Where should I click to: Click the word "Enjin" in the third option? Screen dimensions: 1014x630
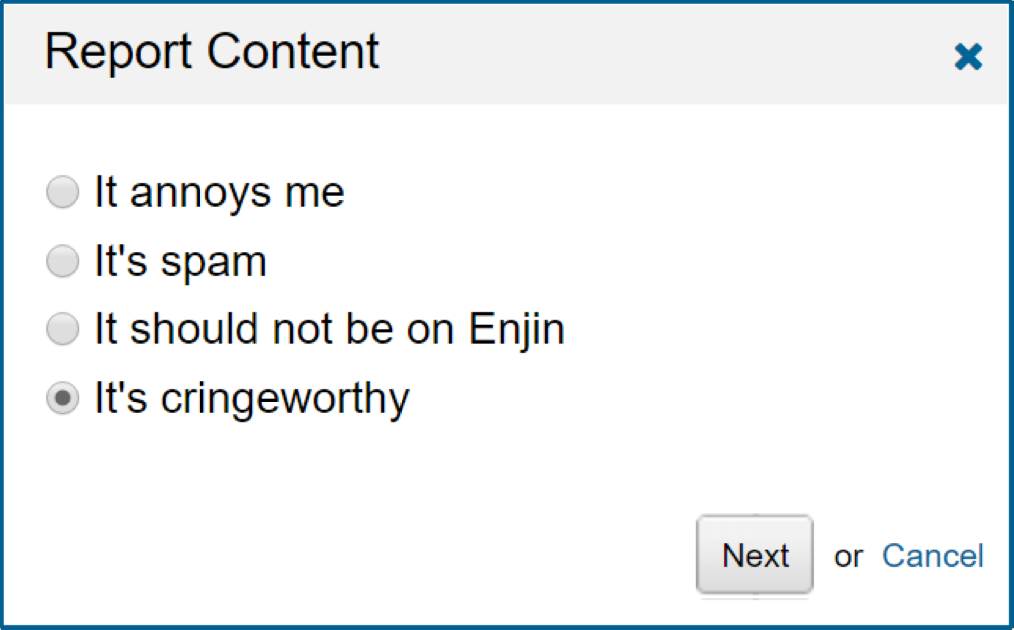click(517, 330)
